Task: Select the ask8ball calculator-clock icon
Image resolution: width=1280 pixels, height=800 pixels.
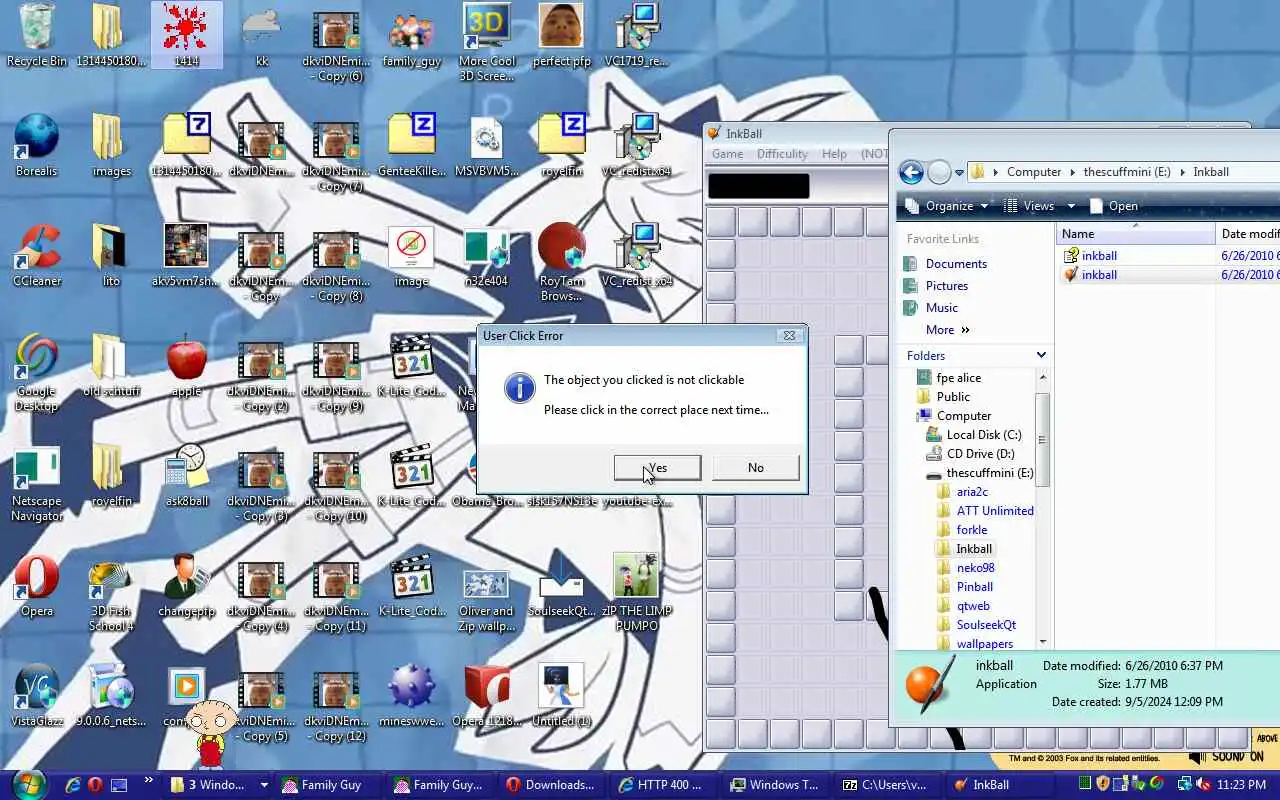Action: [186, 475]
